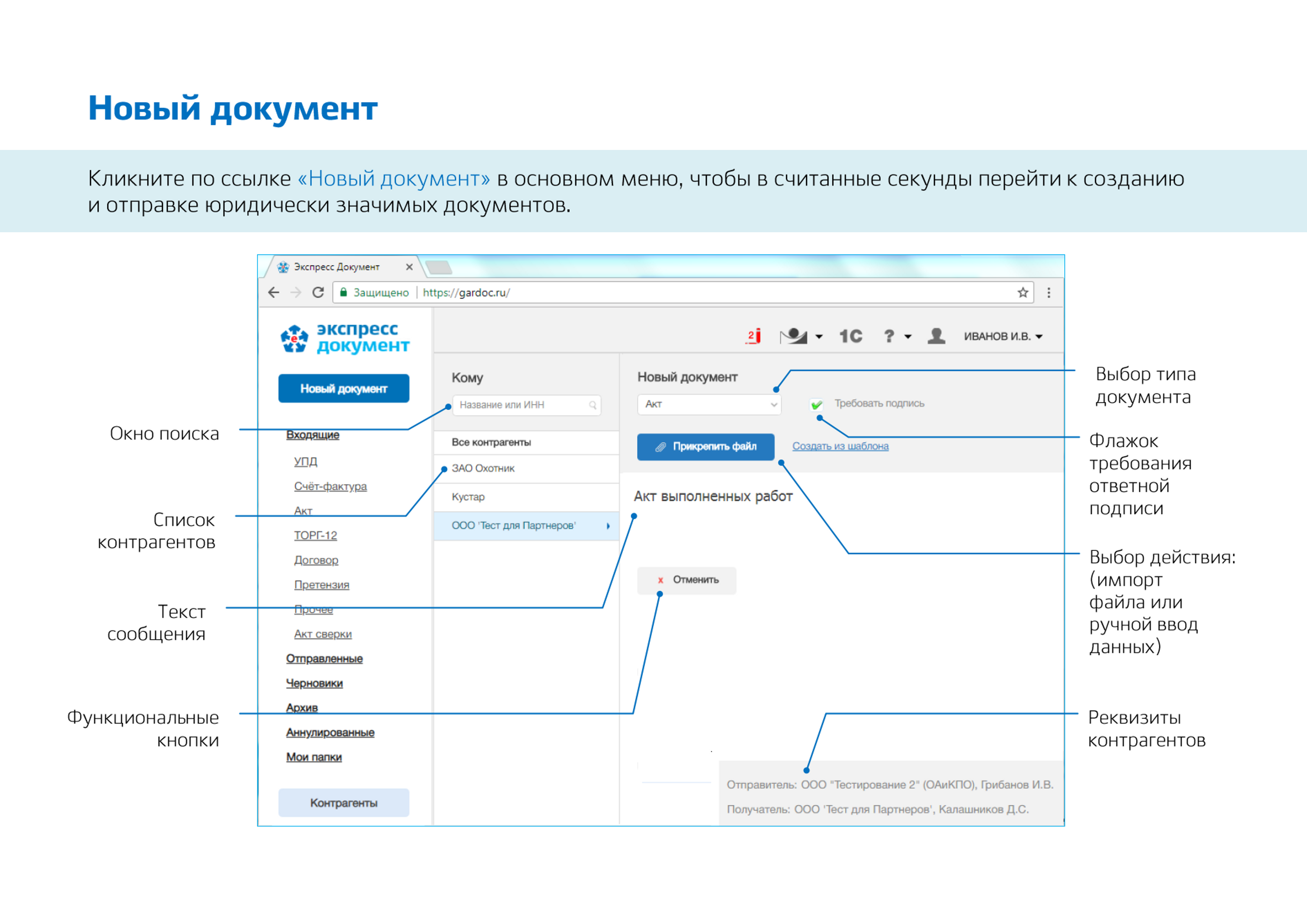Viewport: 1307px width, 924px height.
Task: Click the browser reload page icon
Action: click(x=318, y=293)
